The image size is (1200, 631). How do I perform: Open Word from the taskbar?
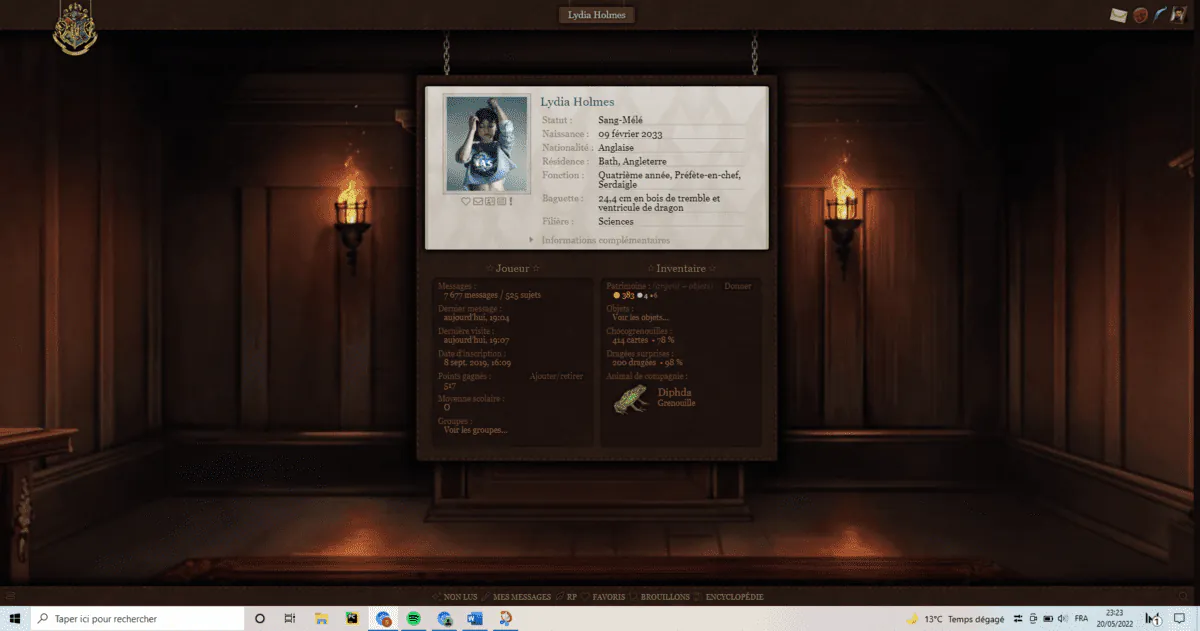(475, 619)
